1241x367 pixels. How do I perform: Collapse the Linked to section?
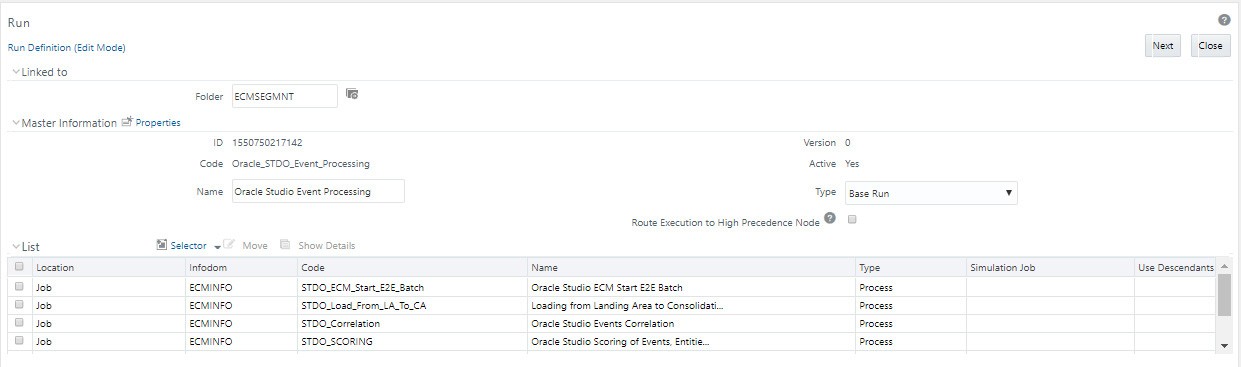pyautogui.click(x=15, y=72)
